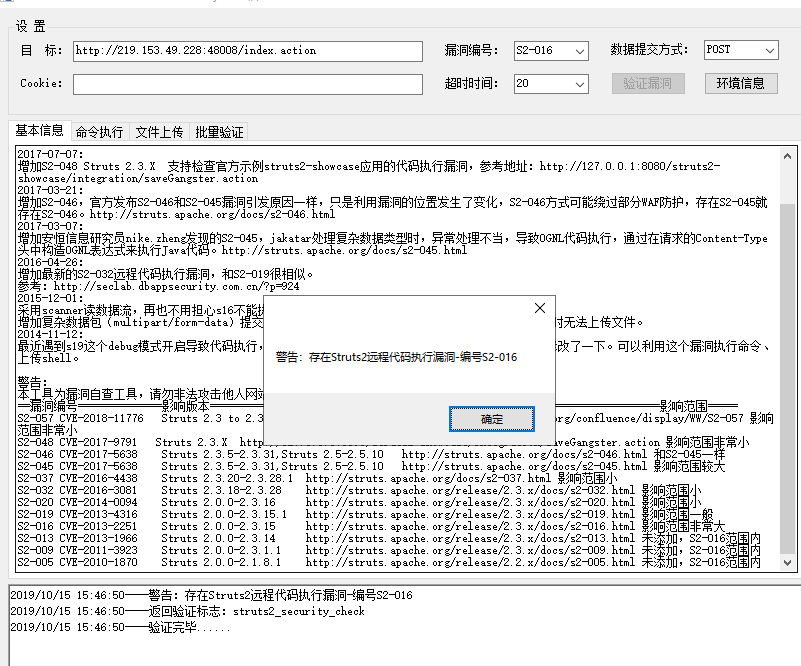This screenshot has width=801, height=666.
Task: Click the dialog text 警告：存在Struts2远程代码执行漏洞
Action: [x=396, y=357]
